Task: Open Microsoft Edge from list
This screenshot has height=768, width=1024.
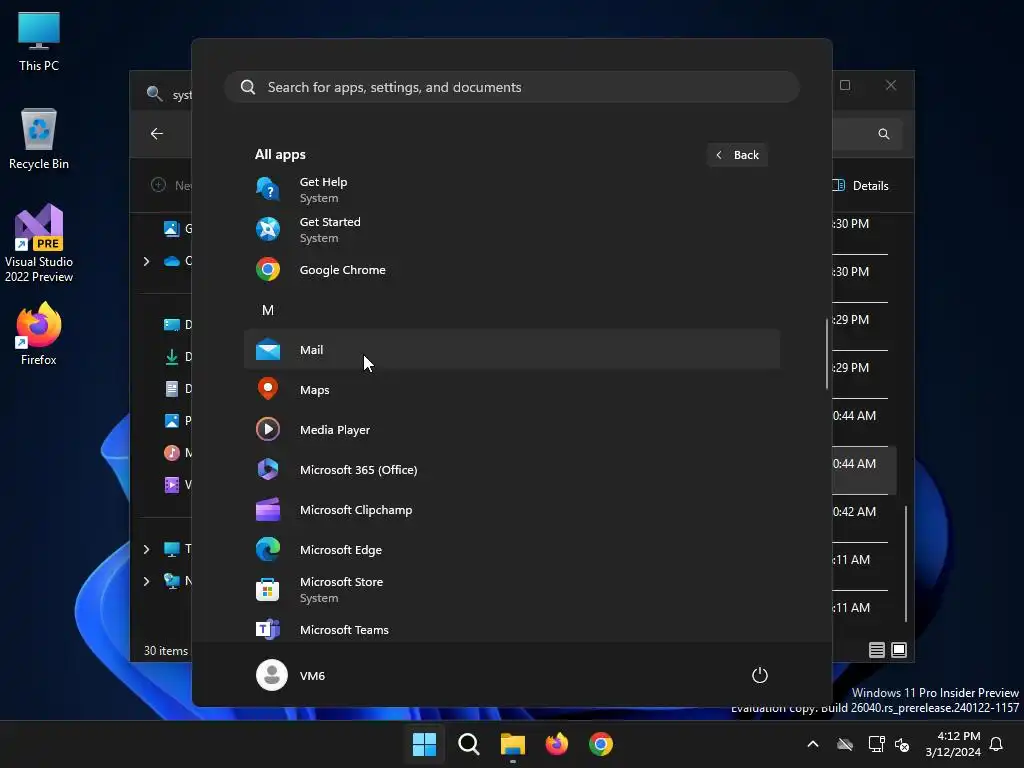Action: 511,550
